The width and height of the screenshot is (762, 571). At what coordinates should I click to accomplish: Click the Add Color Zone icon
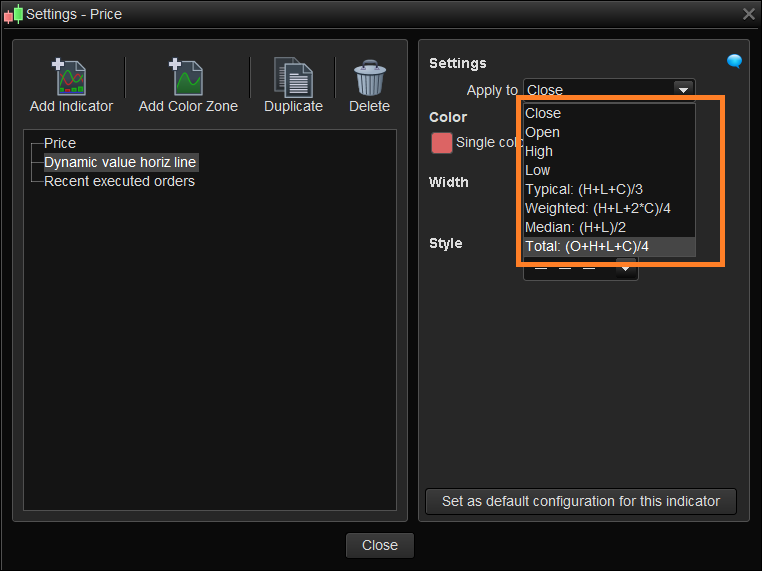[x=186, y=77]
